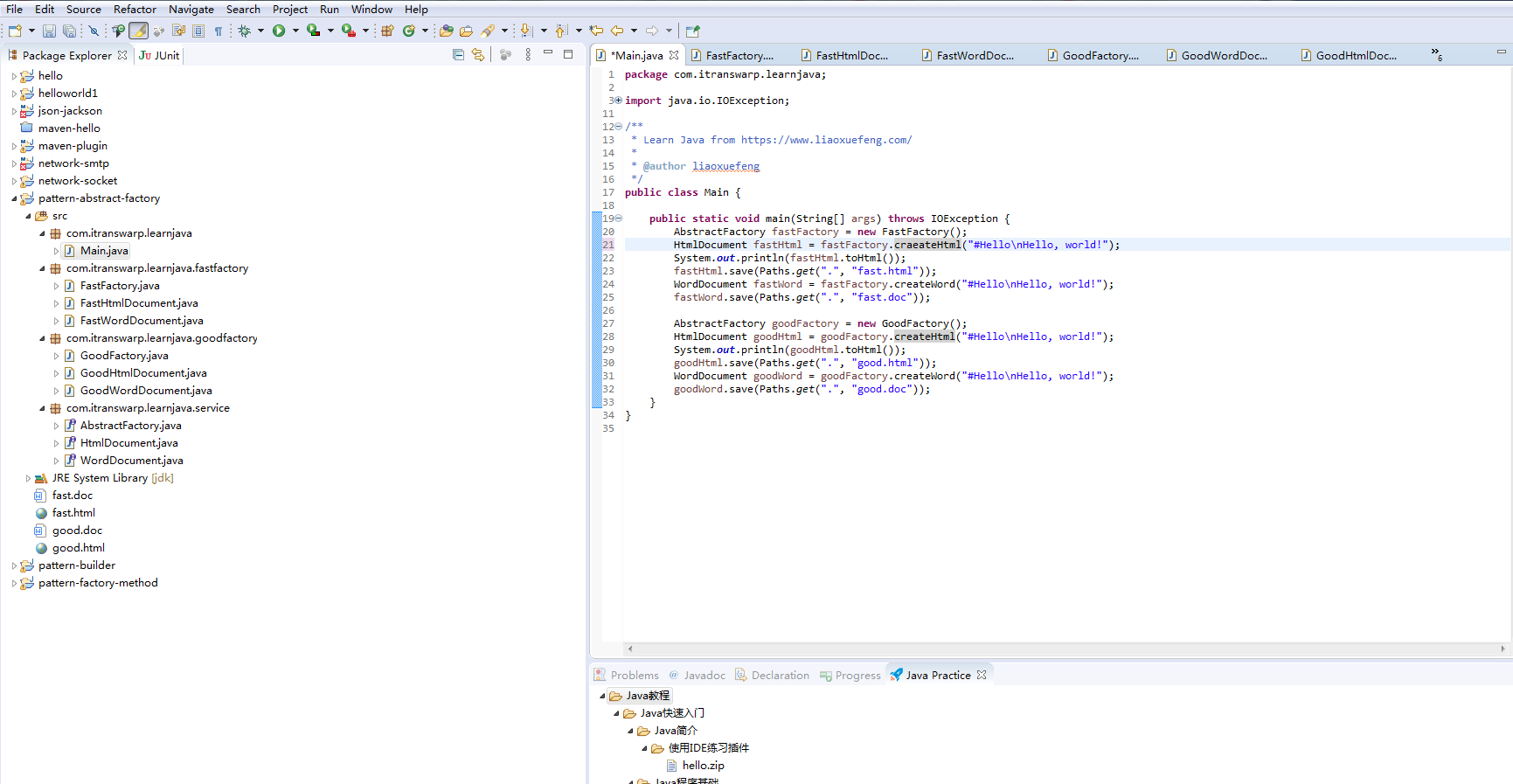
Task: Click the Forward navigation arrow
Action: 652,31
